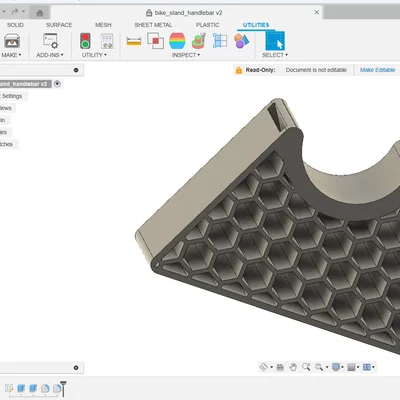Click the parameters table icon in Utility group
The height and width of the screenshot is (400, 400).
(x=107, y=41)
